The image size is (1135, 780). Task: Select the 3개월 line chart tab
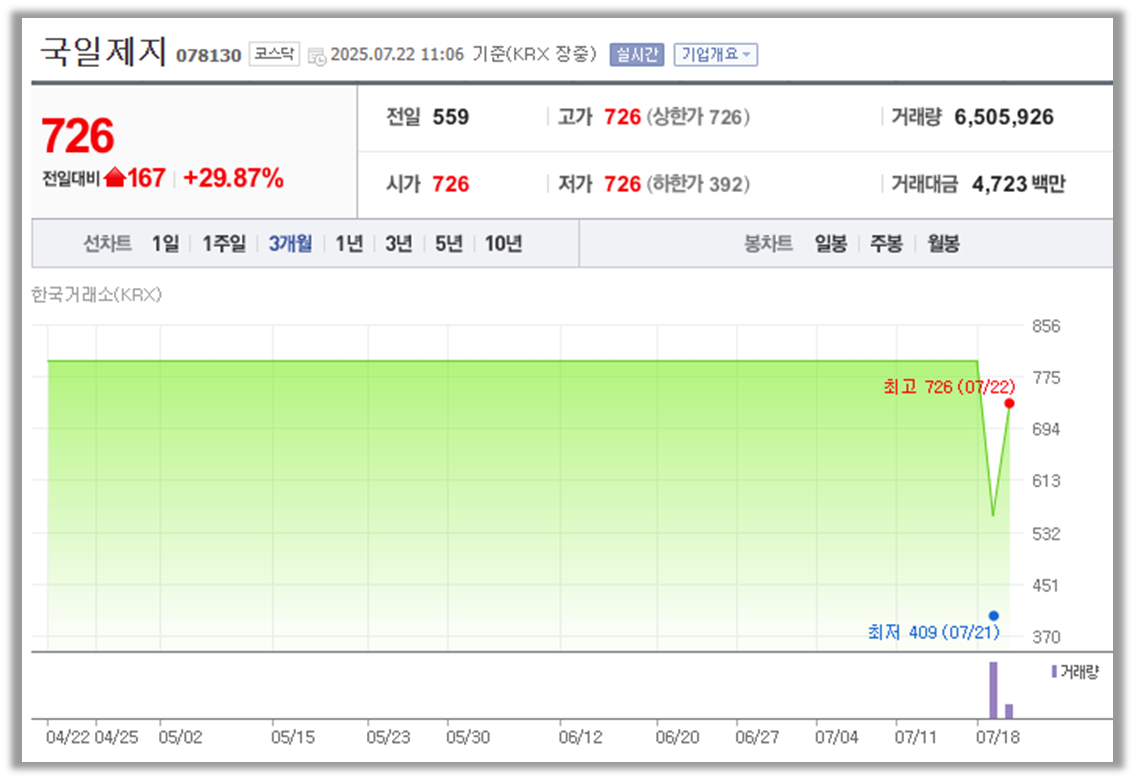[290, 244]
